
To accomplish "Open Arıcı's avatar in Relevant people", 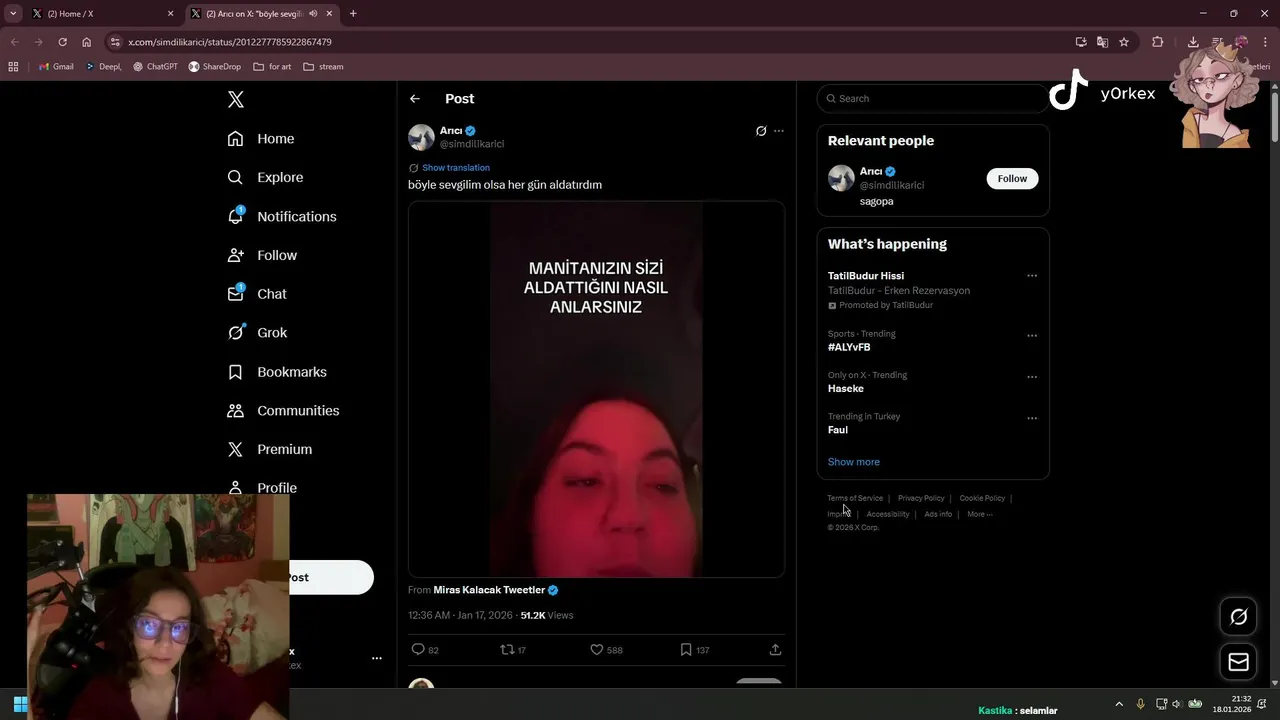I will click(x=841, y=178).
